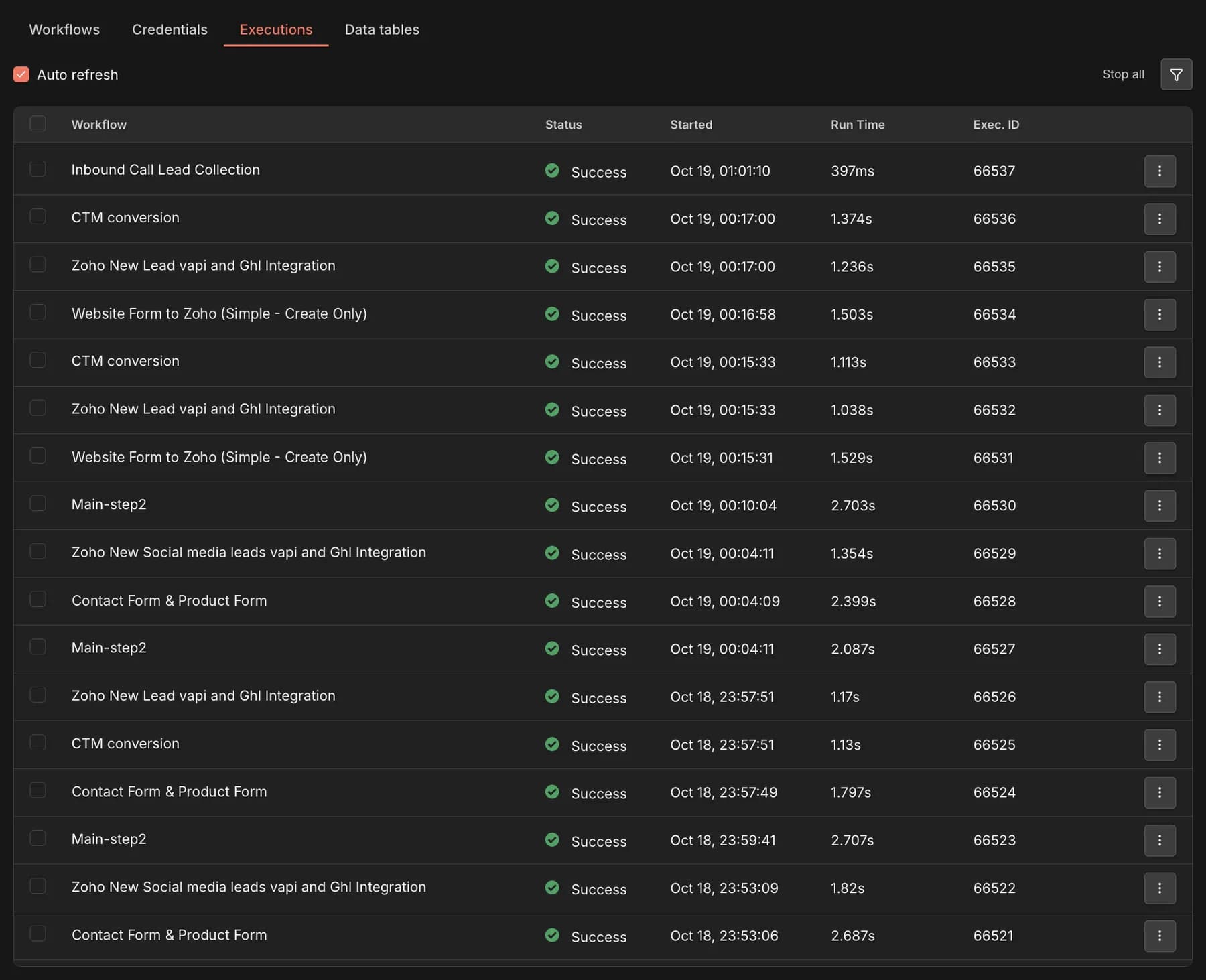Viewport: 1206px width, 980px height.
Task: Open the executions filter icon
Action: point(1176,74)
